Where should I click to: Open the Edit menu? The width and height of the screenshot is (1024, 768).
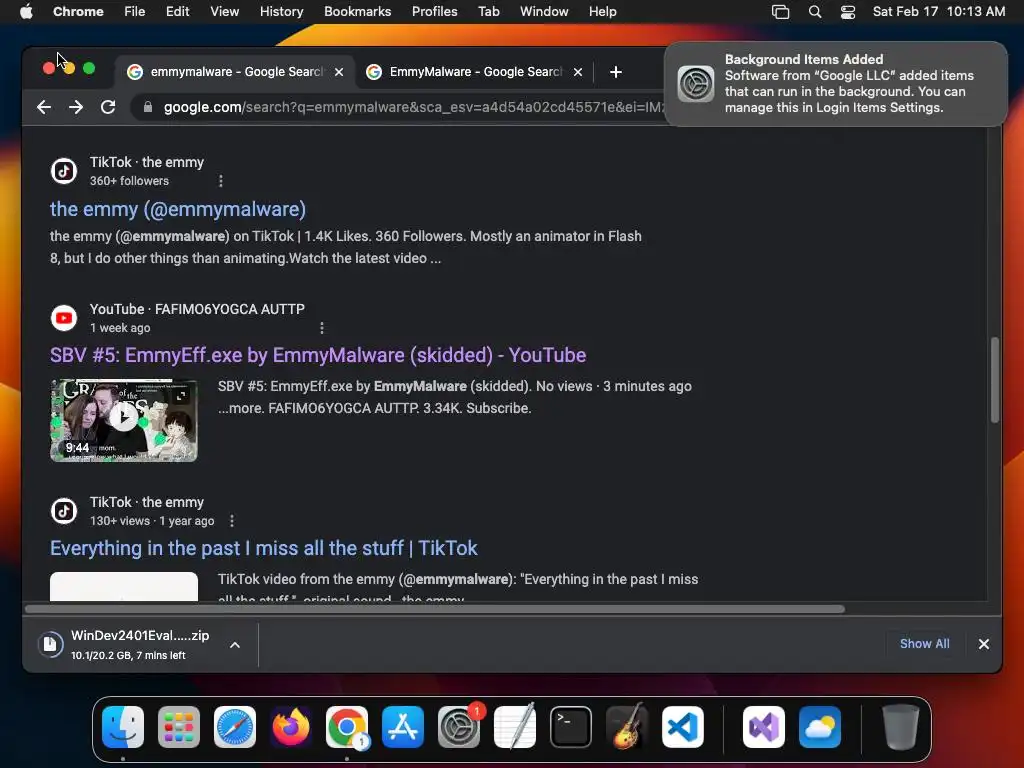177,12
